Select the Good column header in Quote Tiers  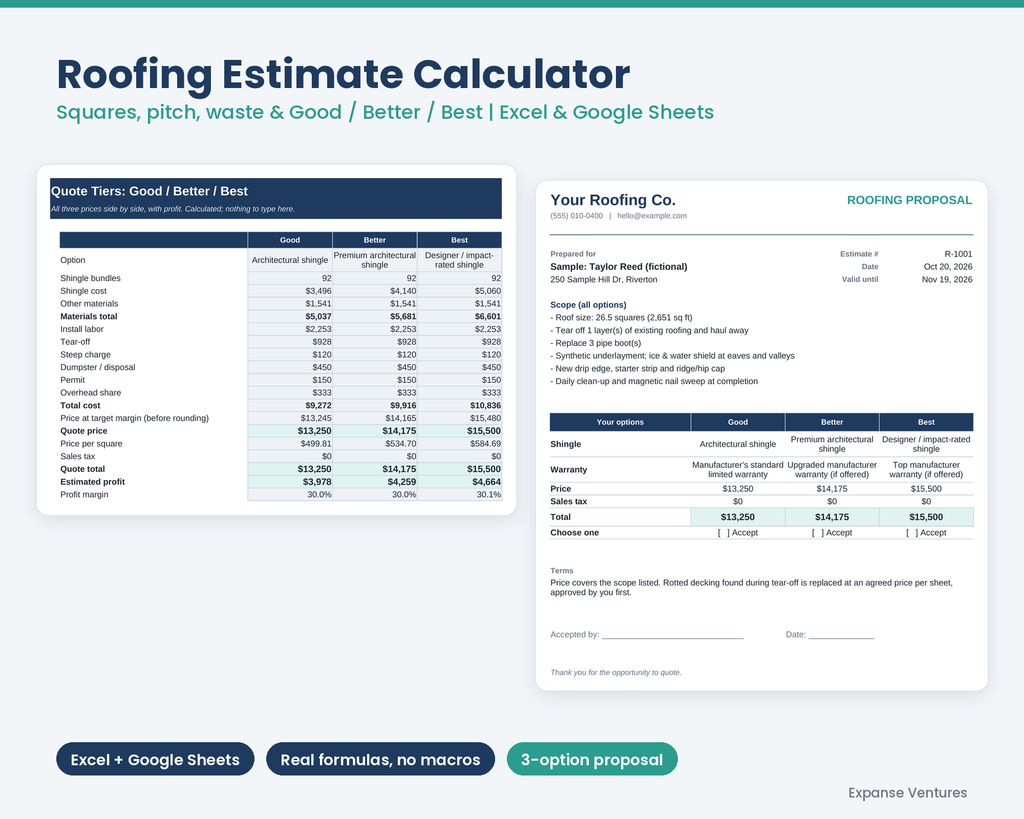[x=290, y=240]
